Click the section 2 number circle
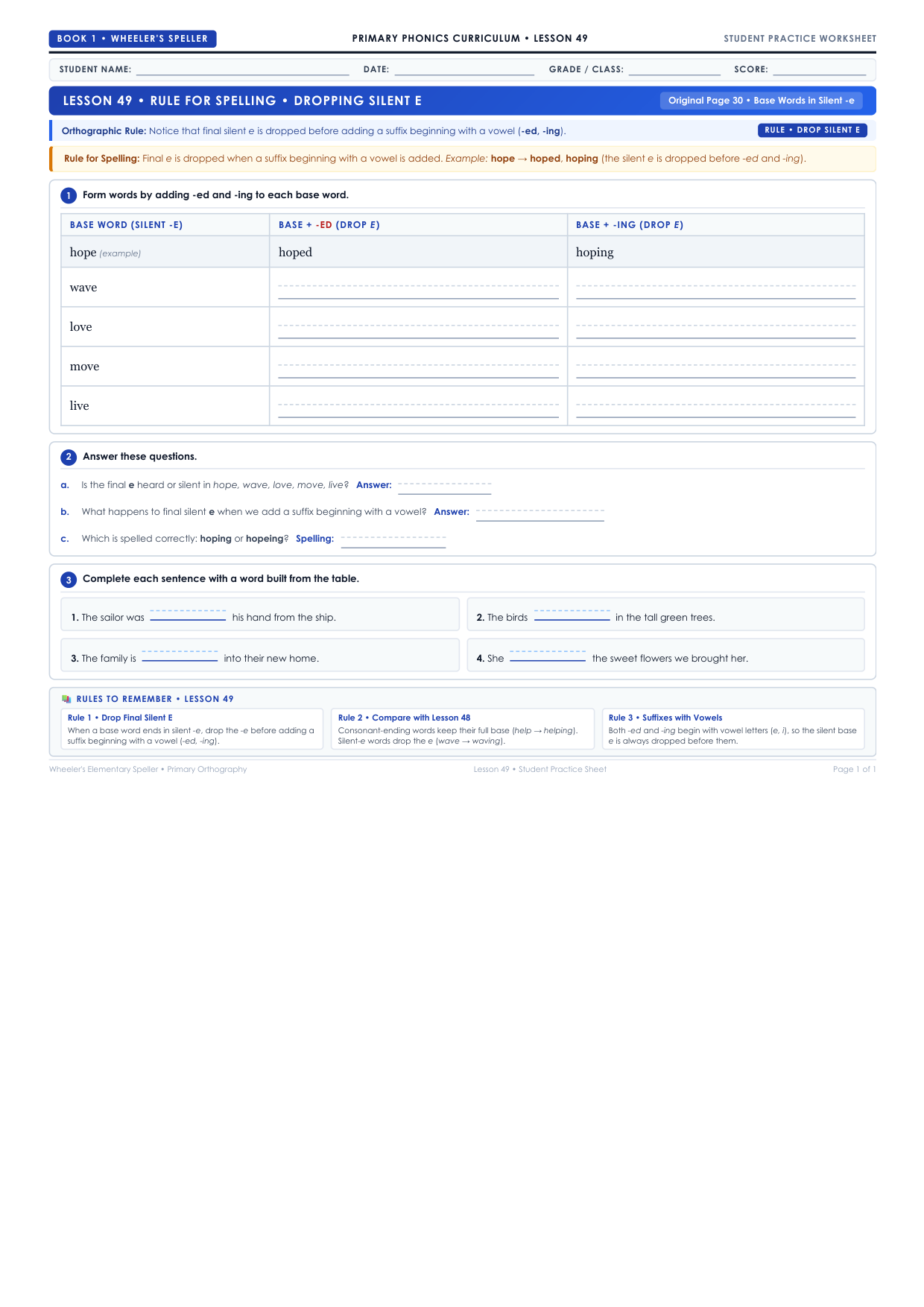The height and width of the screenshot is (1307, 924). tap(69, 457)
